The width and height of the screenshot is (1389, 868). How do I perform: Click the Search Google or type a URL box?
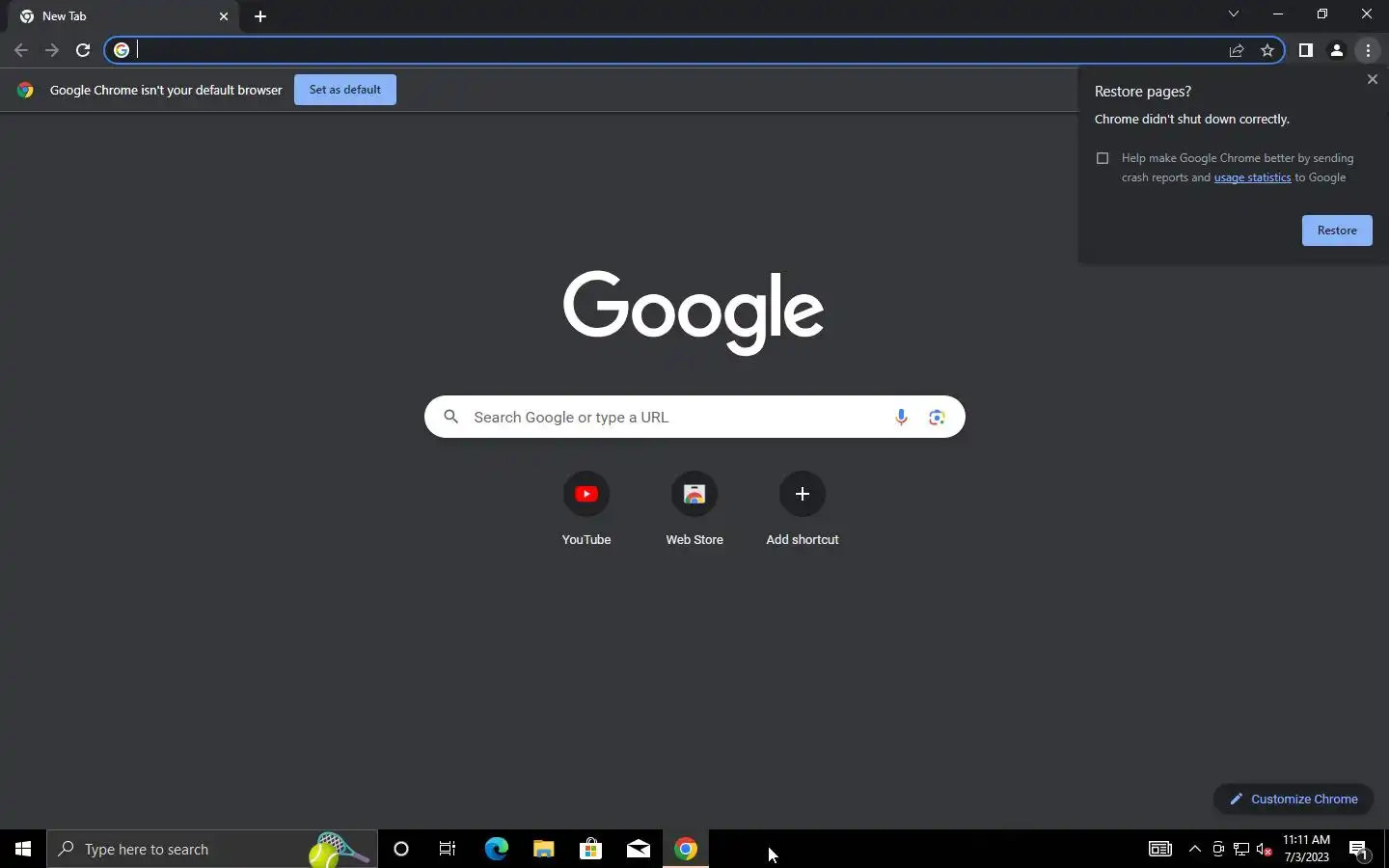694,417
